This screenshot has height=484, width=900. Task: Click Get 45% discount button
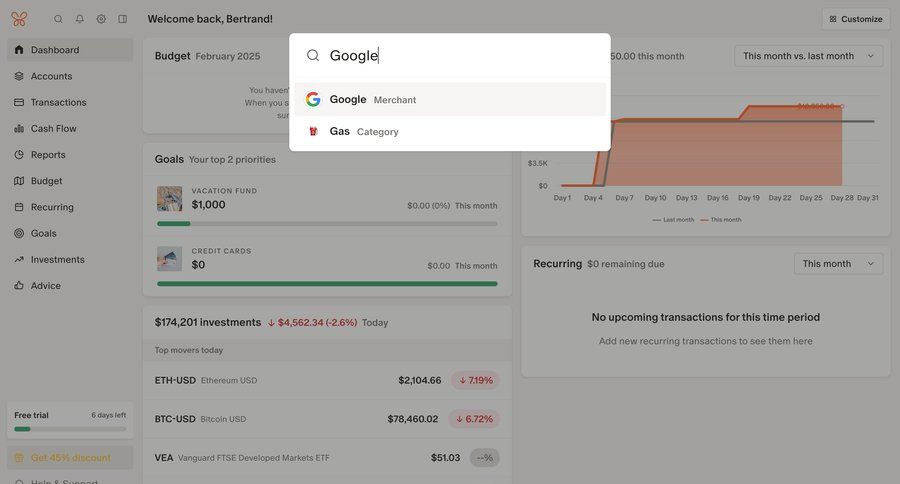point(70,458)
